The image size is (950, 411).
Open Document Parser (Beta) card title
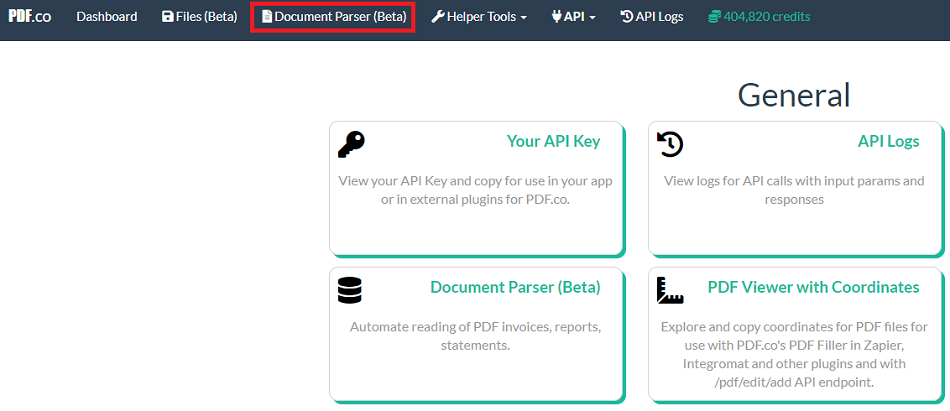pos(515,287)
